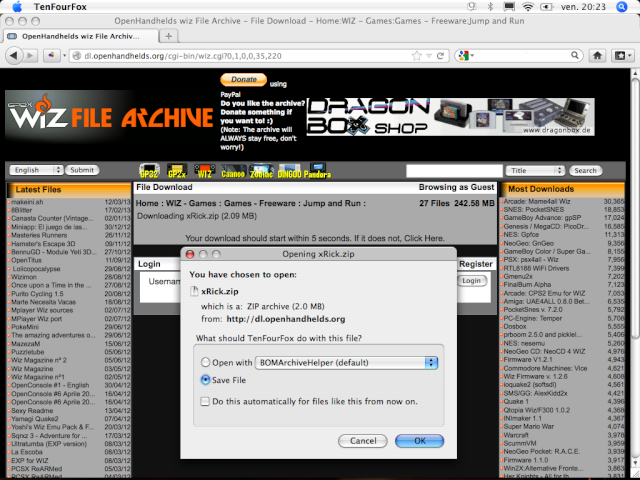
Task: Open a new tab with plus button
Action: [169, 36]
